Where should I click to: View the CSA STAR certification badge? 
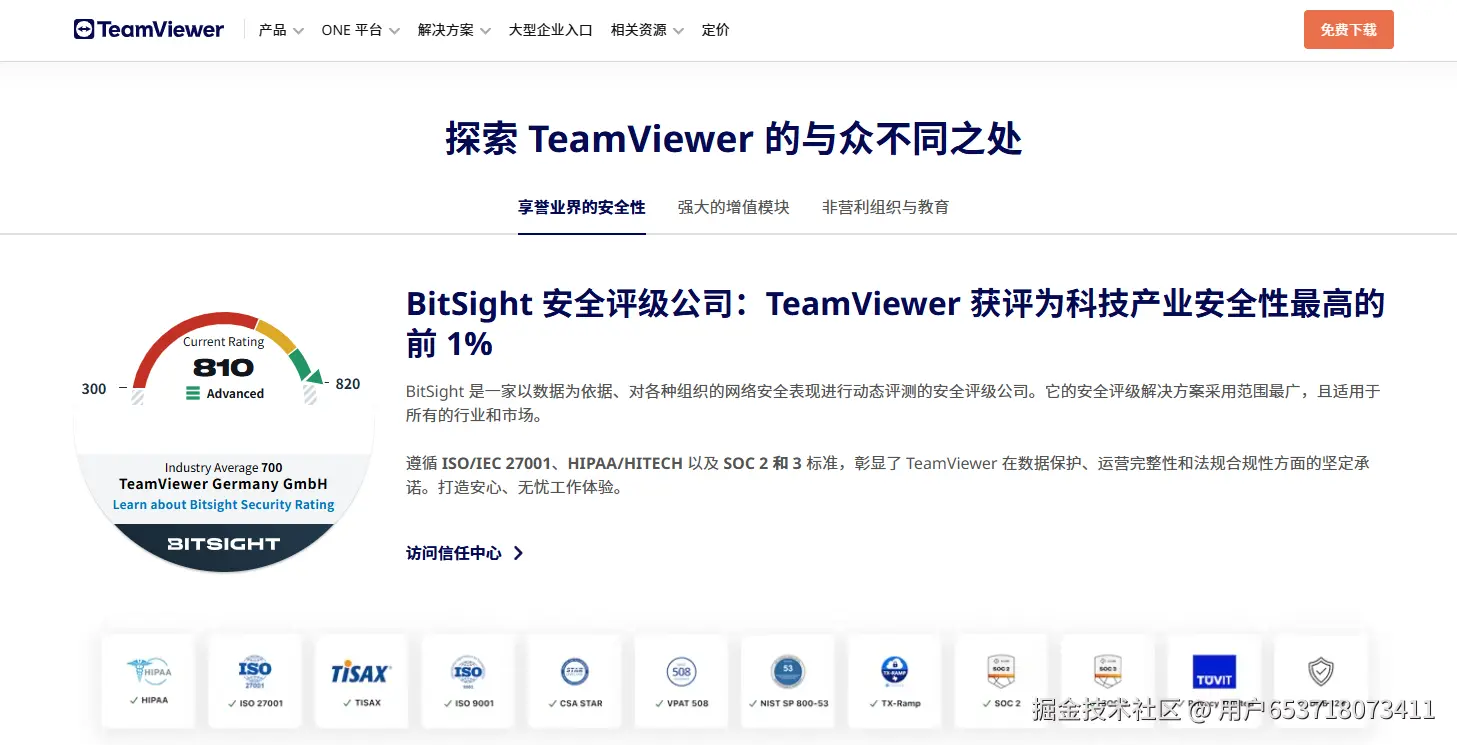(x=574, y=680)
